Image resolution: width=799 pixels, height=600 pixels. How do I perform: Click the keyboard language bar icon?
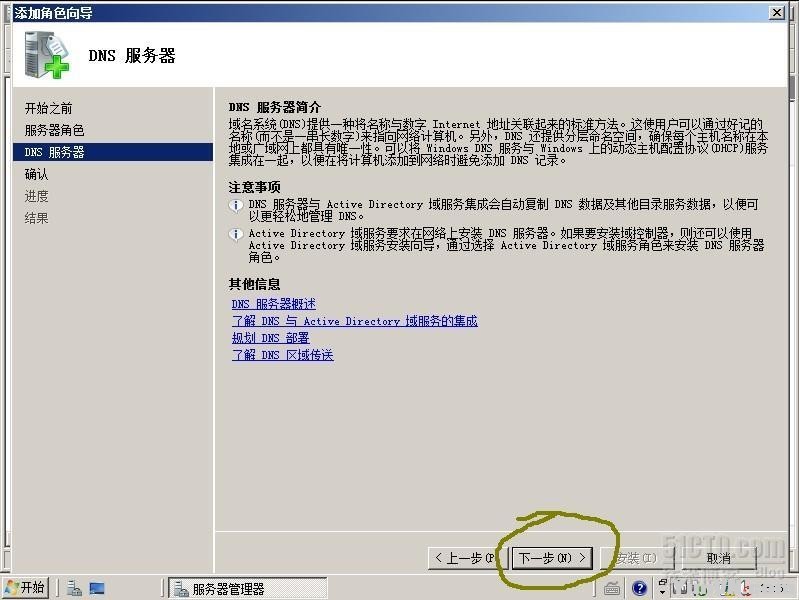pos(612,589)
